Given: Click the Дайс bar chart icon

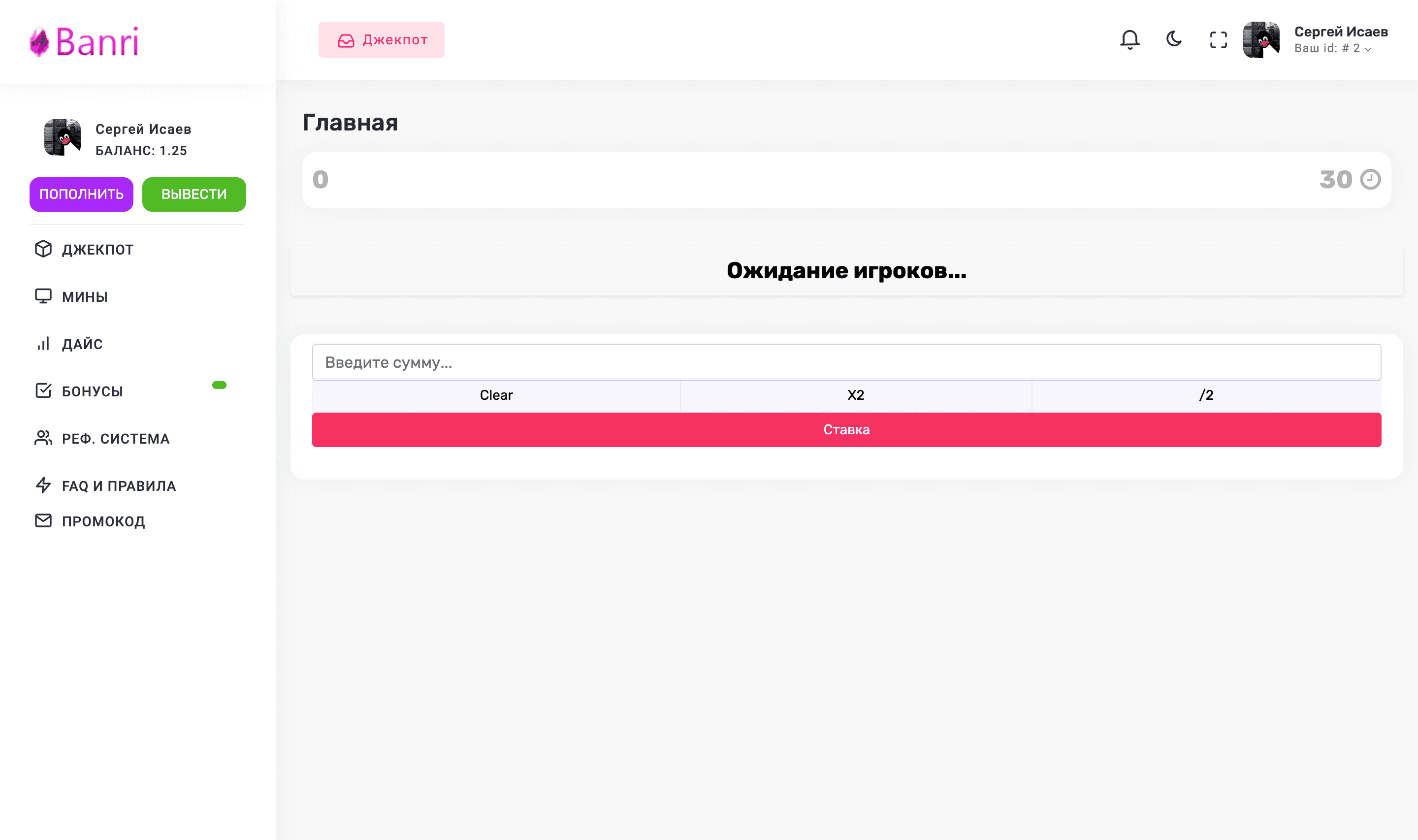Looking at the screenshot, I should [x=43, y=344].
